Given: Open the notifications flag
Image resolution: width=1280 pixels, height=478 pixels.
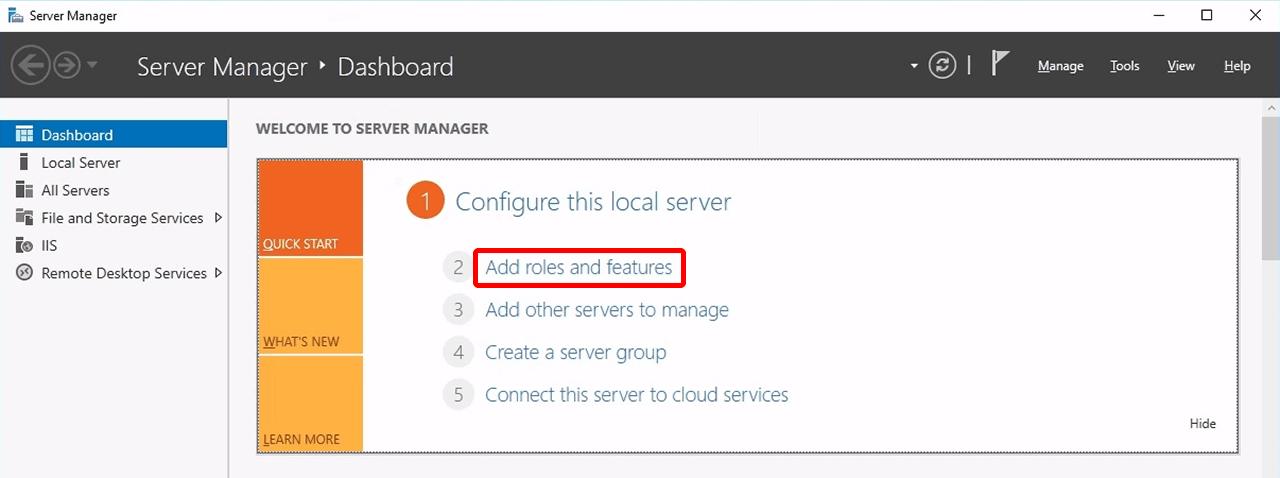Looking at the screenshot, I should pos(999,64).
